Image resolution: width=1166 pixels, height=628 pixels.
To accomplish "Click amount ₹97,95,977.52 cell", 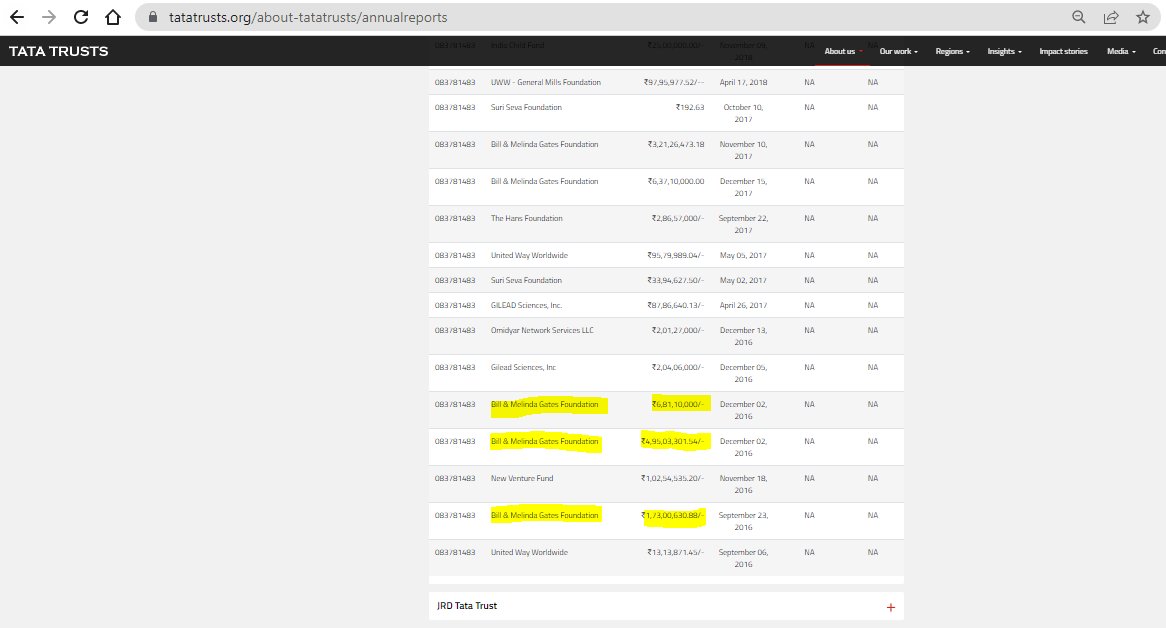I will [x=674, y=82].
